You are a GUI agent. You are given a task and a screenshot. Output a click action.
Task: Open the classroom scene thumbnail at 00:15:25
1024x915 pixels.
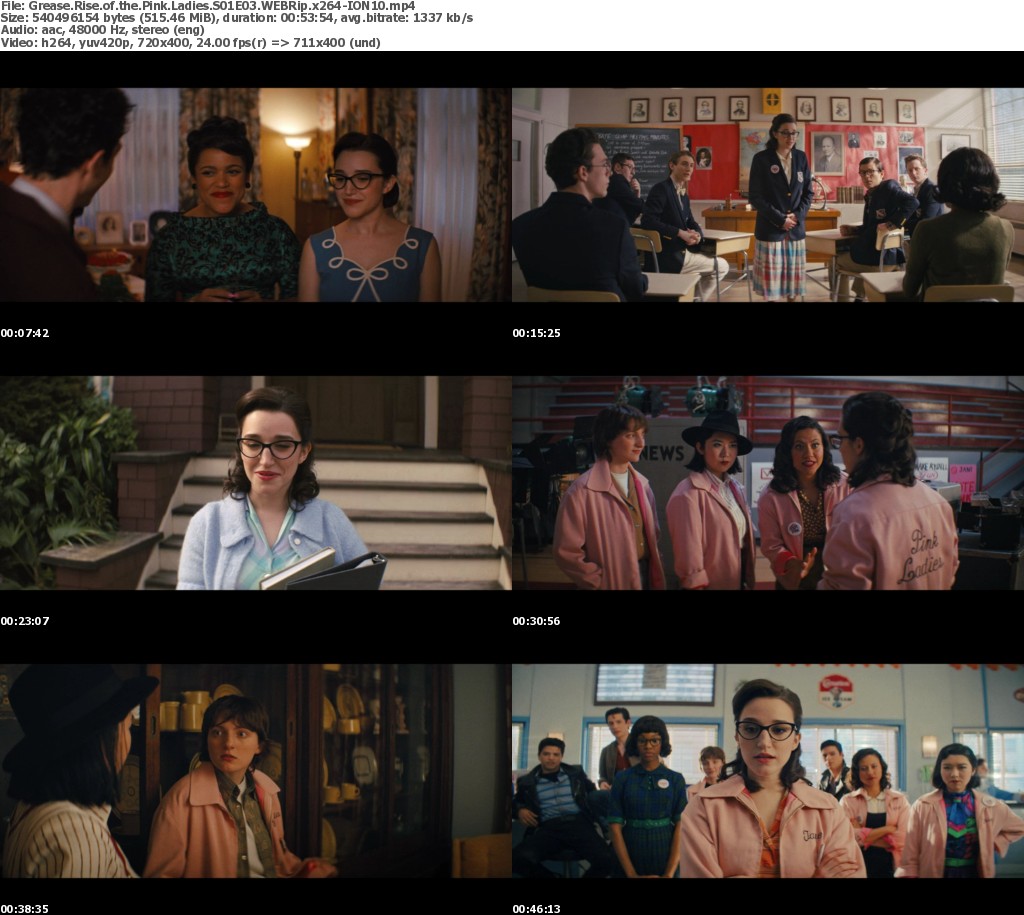click(767, 195)
